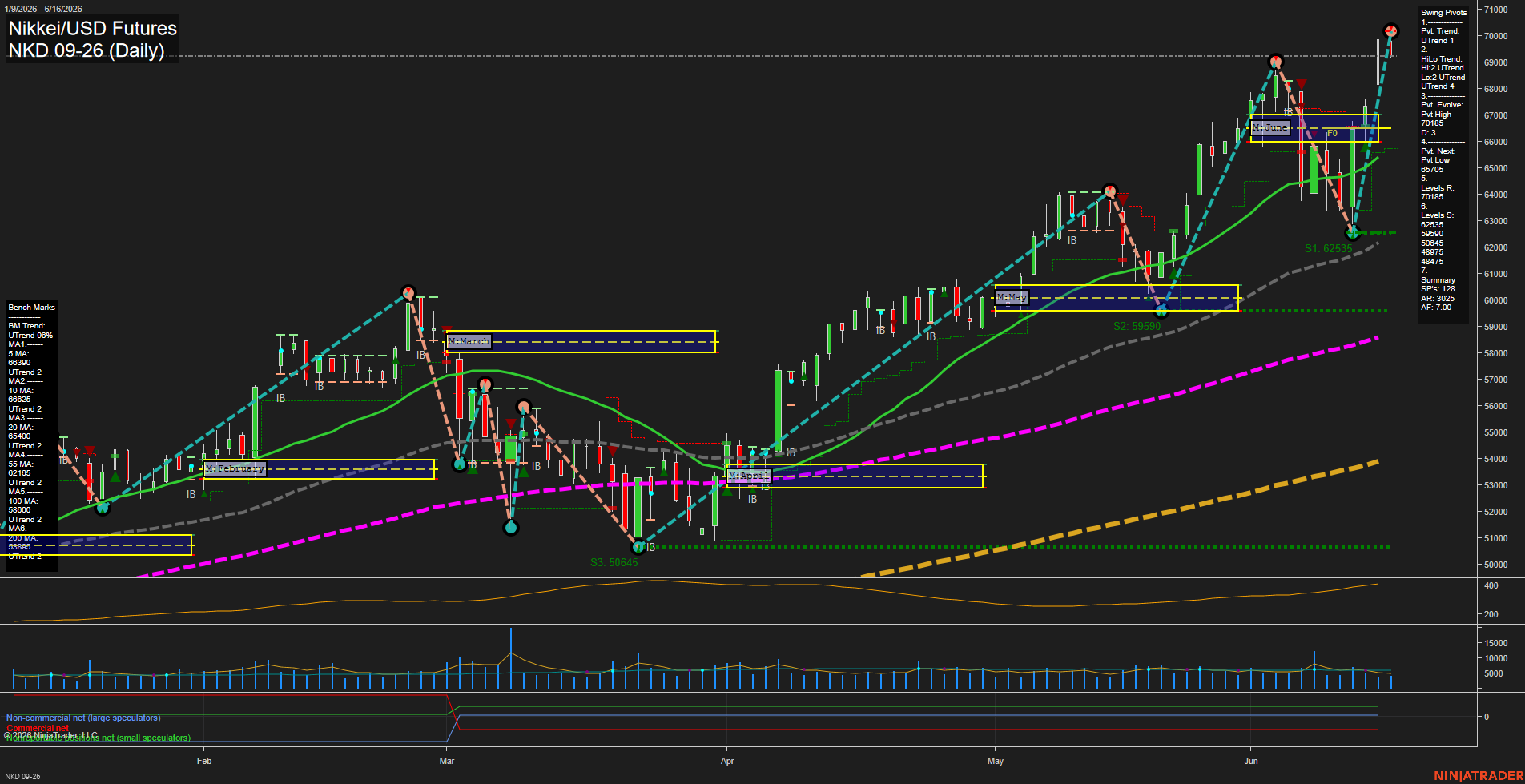Click the 100 MA: entry in Bench Marks
The width and height of the screenshot is (1525, 784).
click(22, 501)
